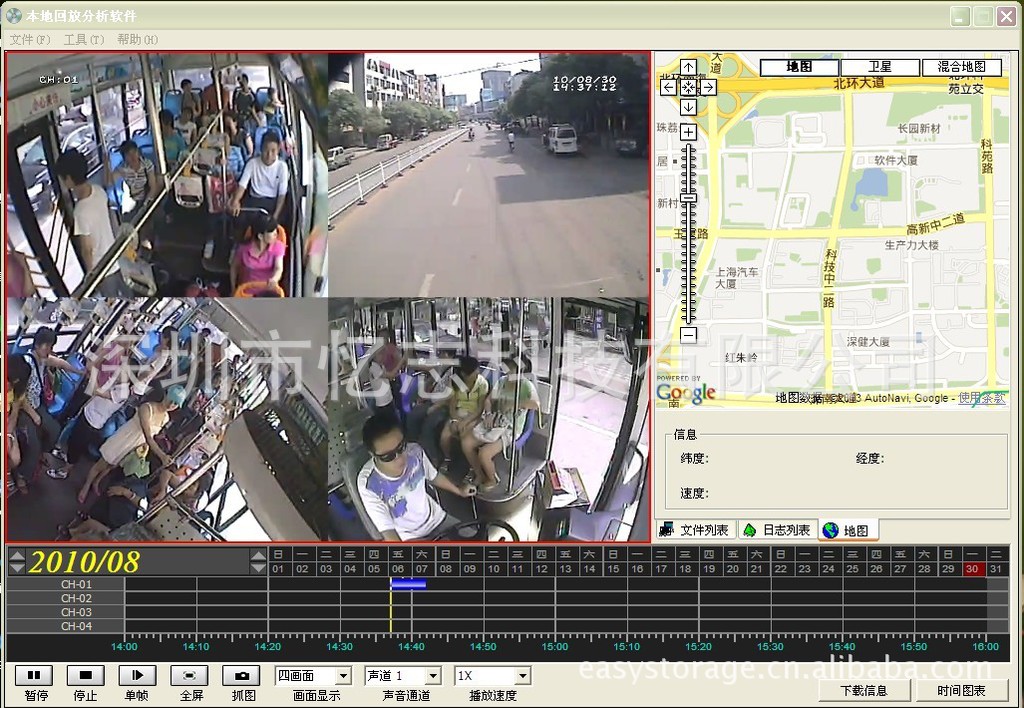Click the up arrow right of 2010/08
Screen dimensions: 1024x708
point(259,556)
